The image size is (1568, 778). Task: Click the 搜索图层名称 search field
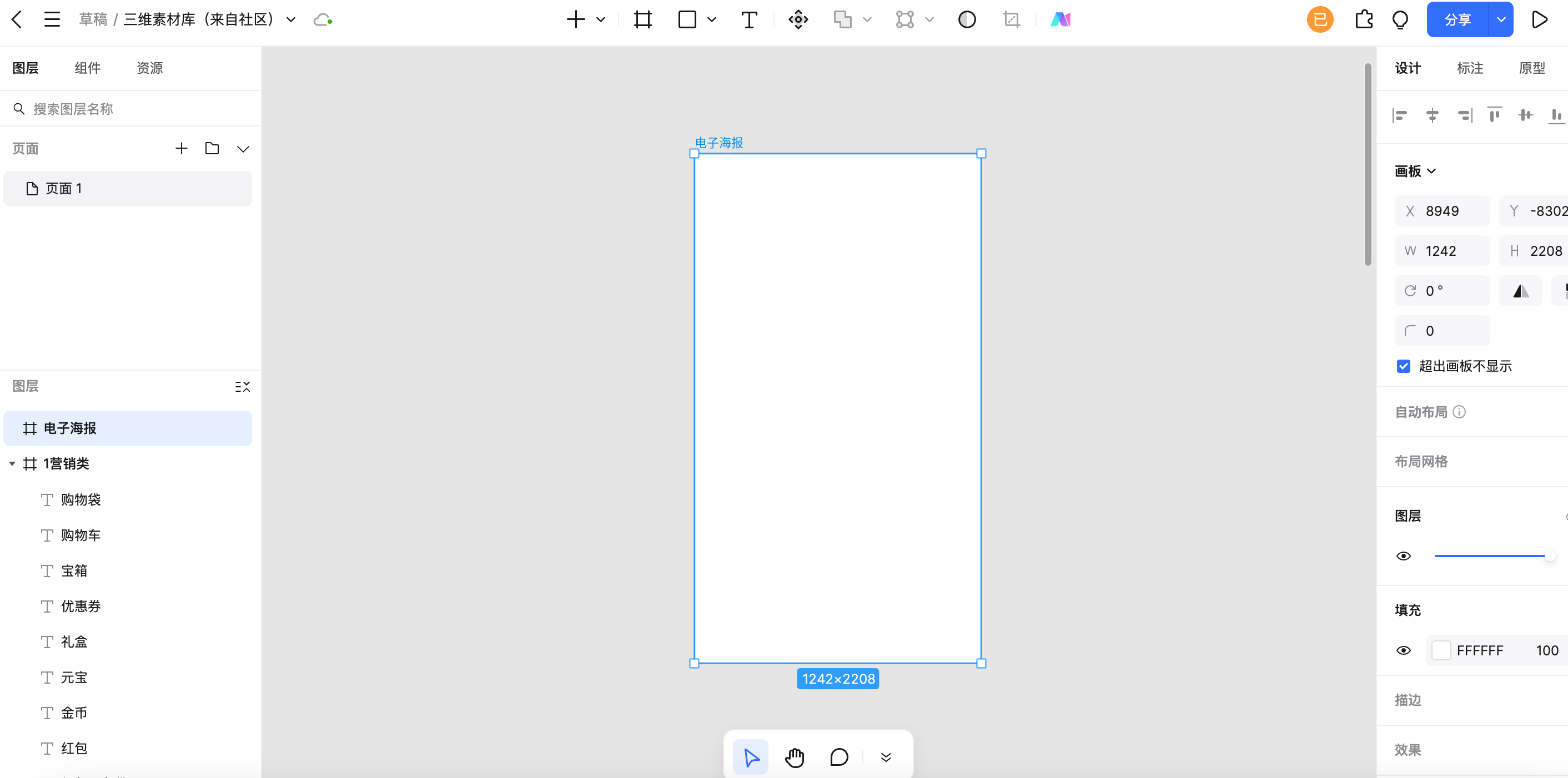[x=130, y=109]
